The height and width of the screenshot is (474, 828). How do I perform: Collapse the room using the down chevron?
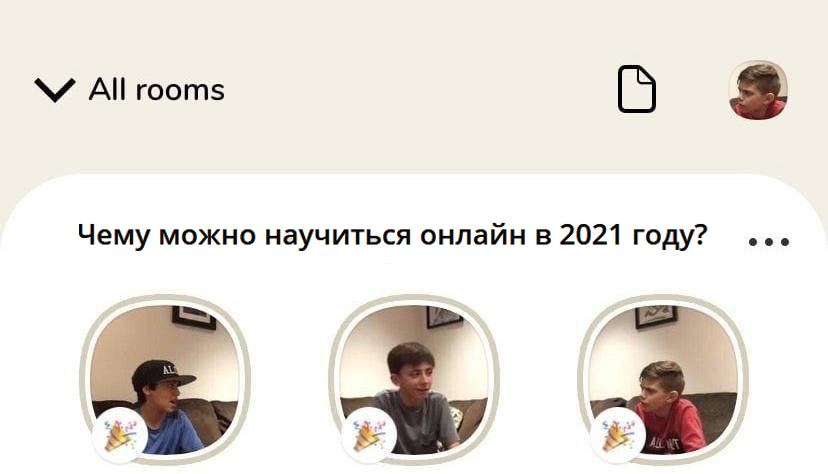[x=55, y=90]
